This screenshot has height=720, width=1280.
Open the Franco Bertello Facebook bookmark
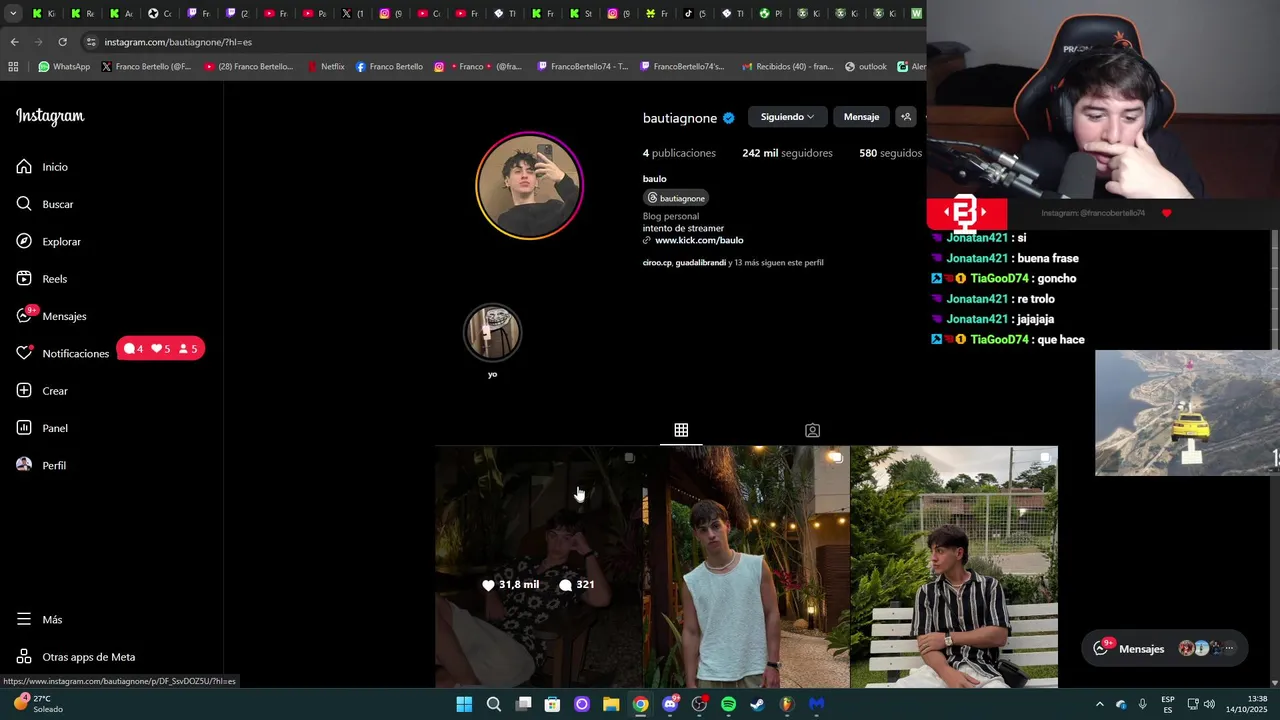pyautogui.click(x=389, y=67)
